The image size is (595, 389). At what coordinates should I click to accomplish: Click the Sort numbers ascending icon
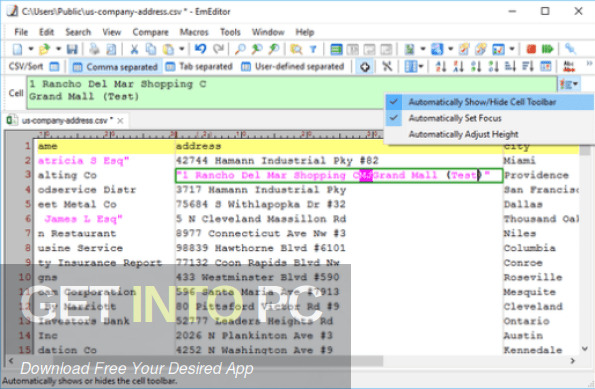[x=475, y=67]
